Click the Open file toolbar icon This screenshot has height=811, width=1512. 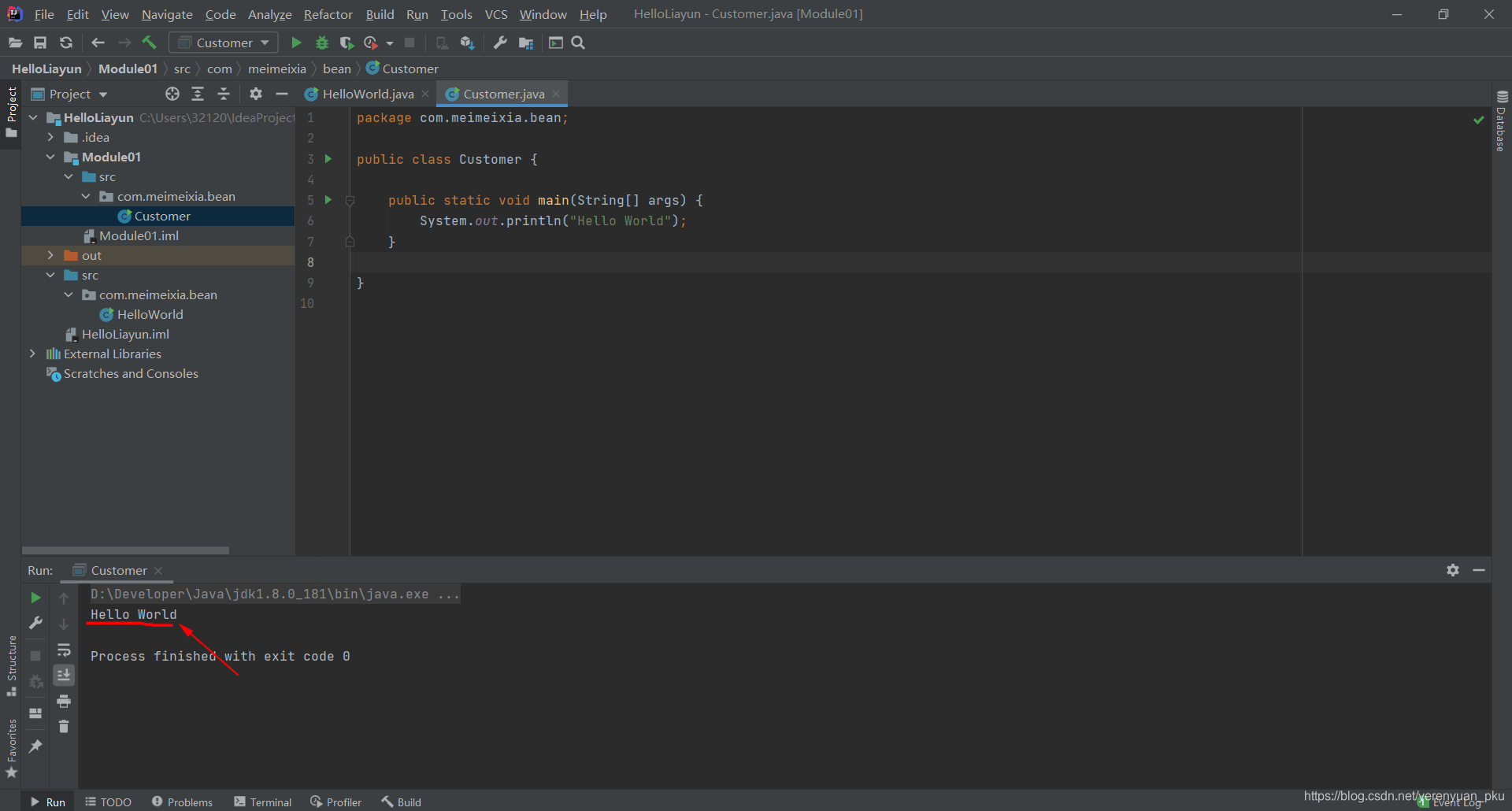click(15, 43)
